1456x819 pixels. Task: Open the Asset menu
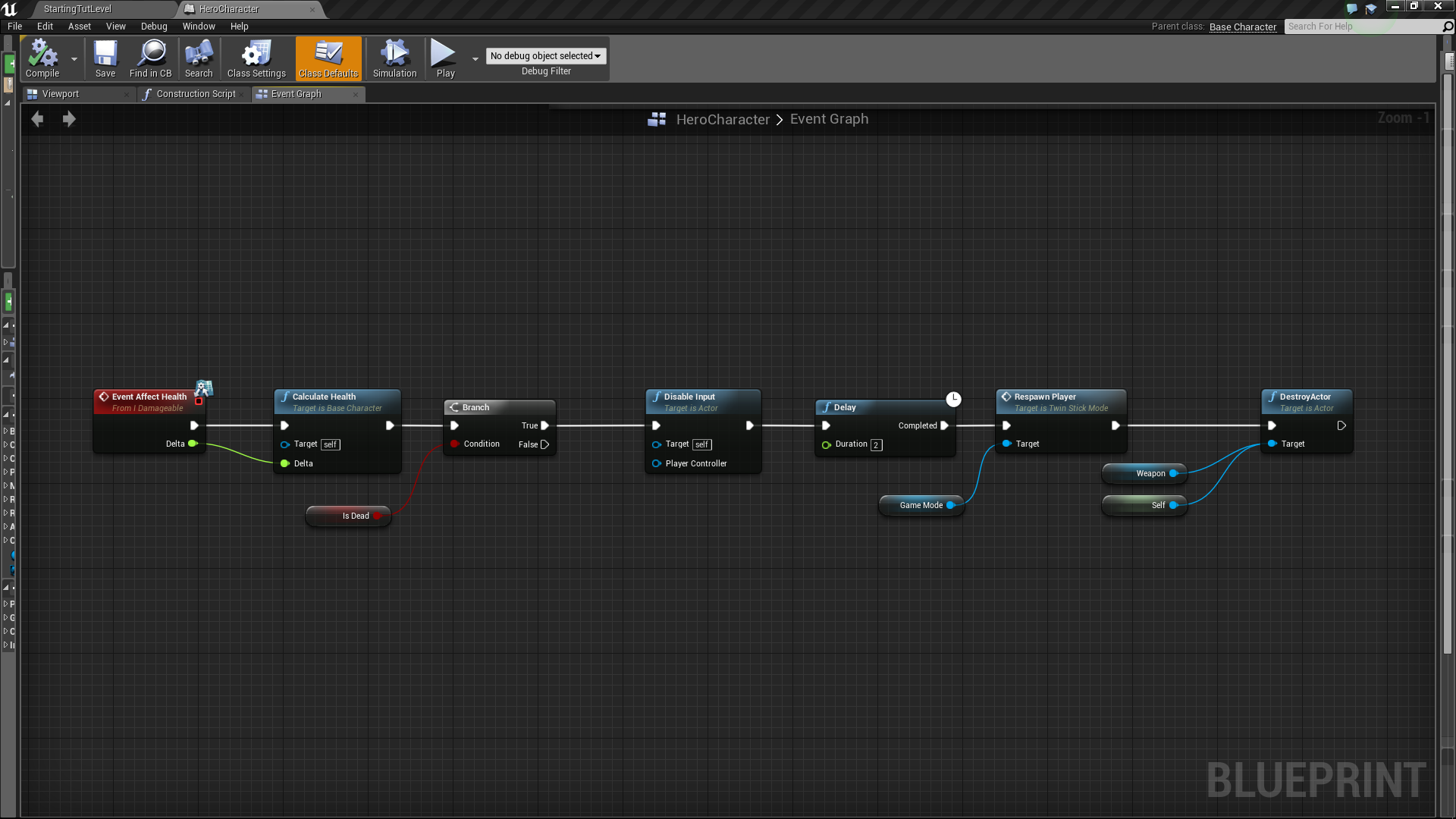point(79,27)
